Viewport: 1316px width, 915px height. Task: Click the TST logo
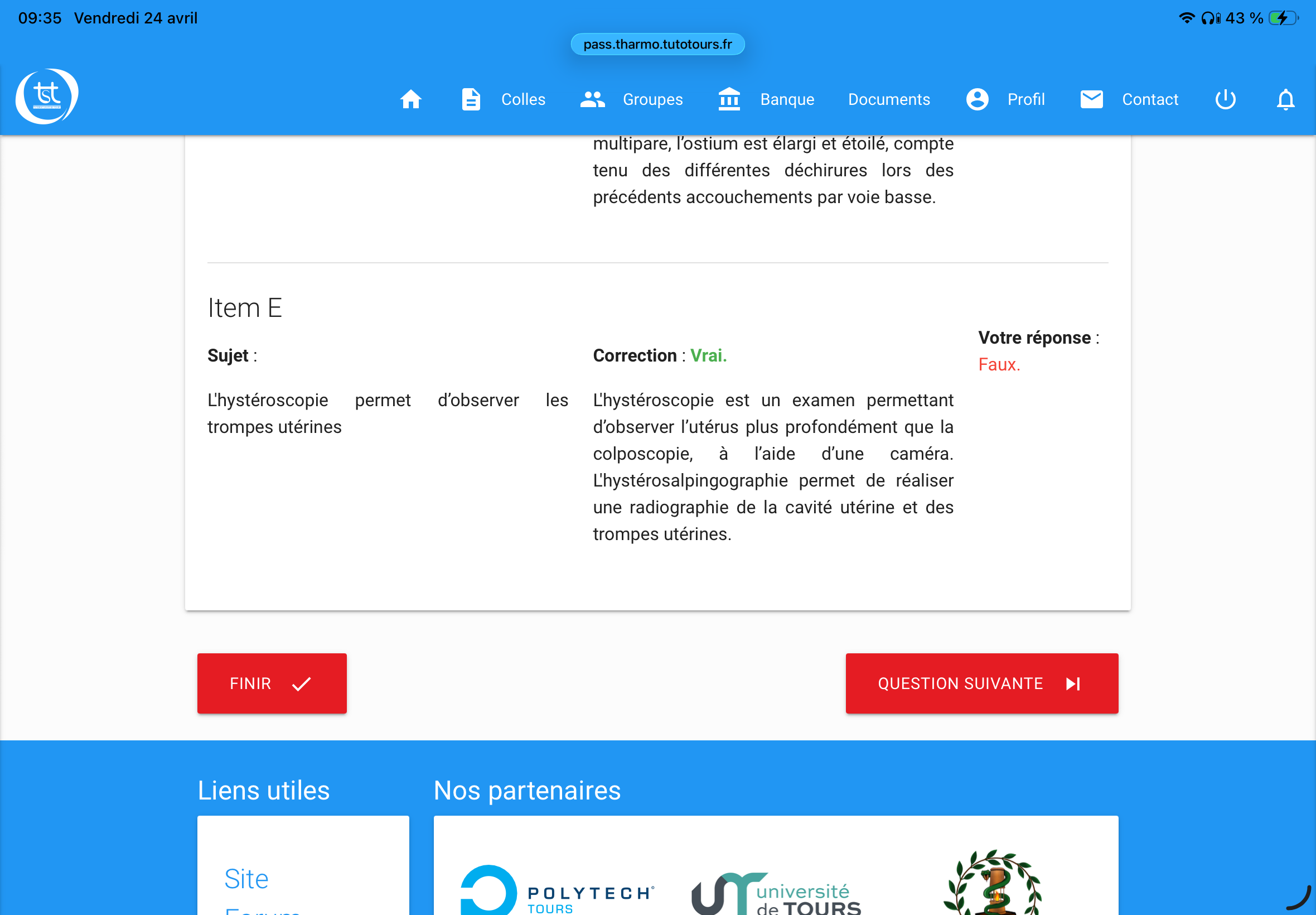pyautogui.click(x=46, y=97)
